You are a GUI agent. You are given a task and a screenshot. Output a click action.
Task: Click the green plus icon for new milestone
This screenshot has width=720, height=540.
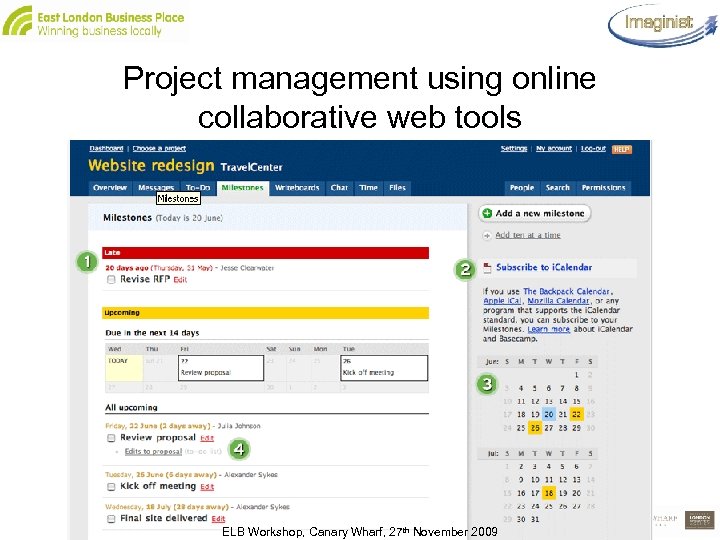coord(488,213)
